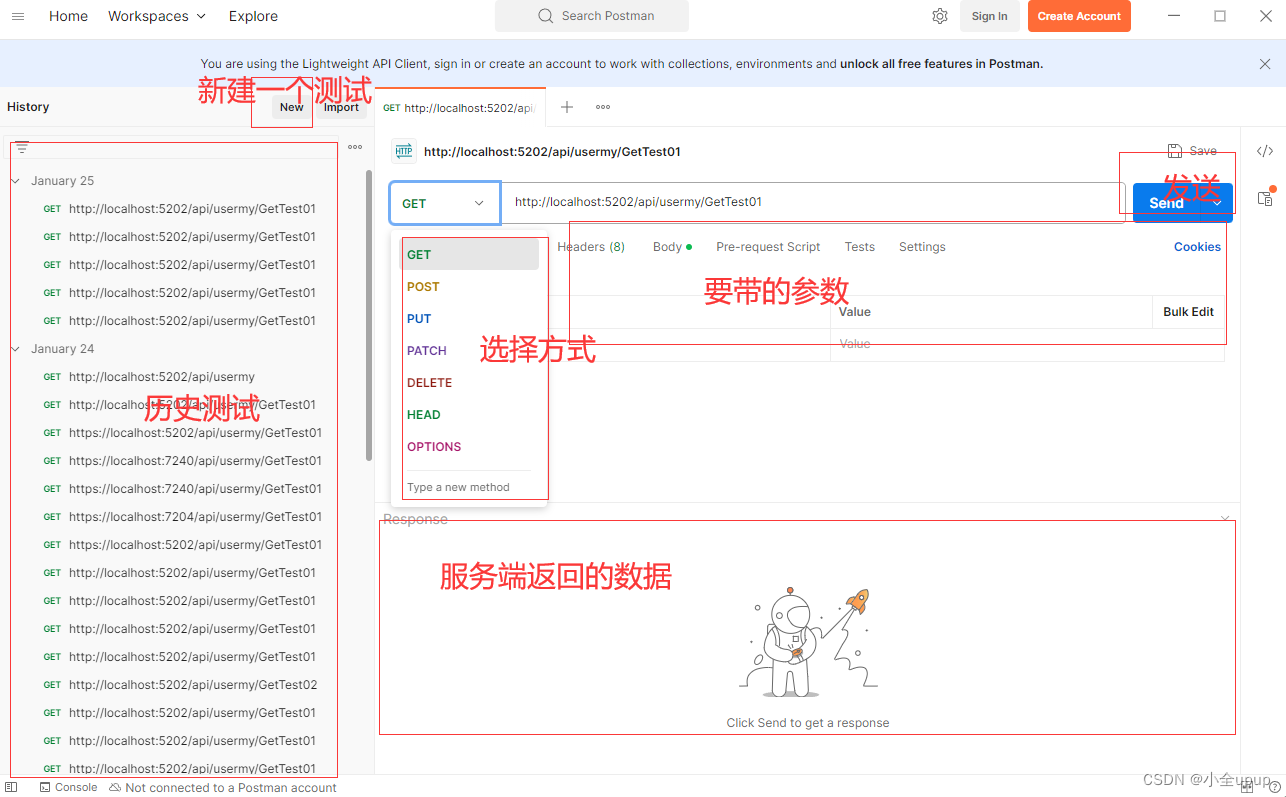Screen dimensions: 1286x797
Task: Open the Pre-request Script tab
Action: 768,247
